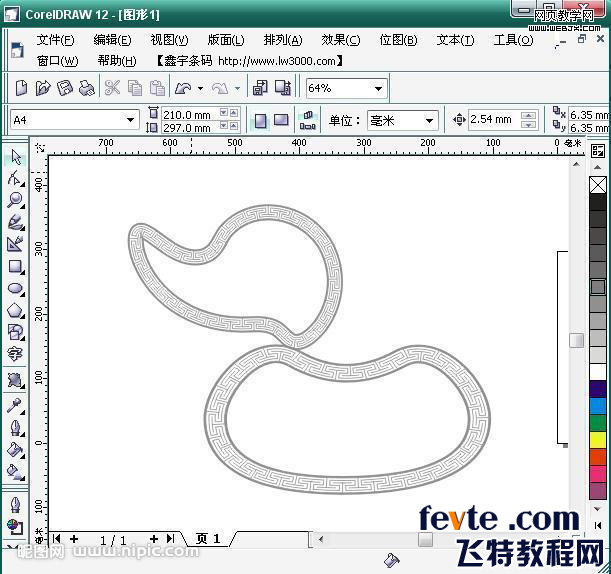This screenshot has width=611, height=574.
Task: Click the Open file icon
Action: (x=43, y=88)
